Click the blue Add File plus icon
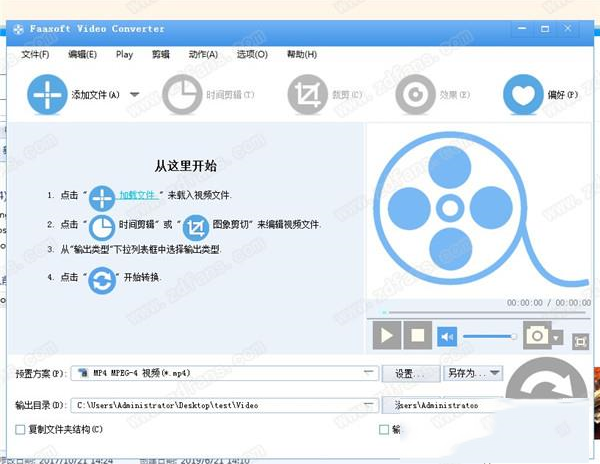The height and width of the screenshot is (464, 600). [x=47, y=94]
